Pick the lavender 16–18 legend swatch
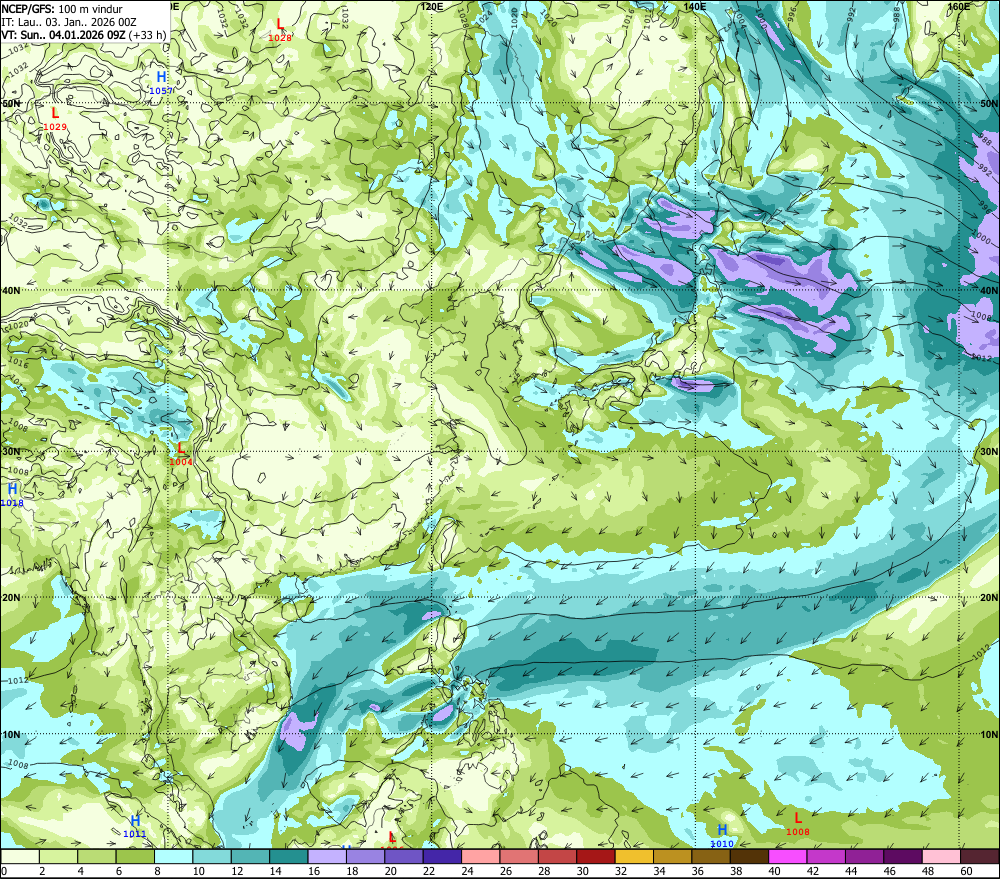The width and height of the screenshot is (1000, 879). (327, 856)
